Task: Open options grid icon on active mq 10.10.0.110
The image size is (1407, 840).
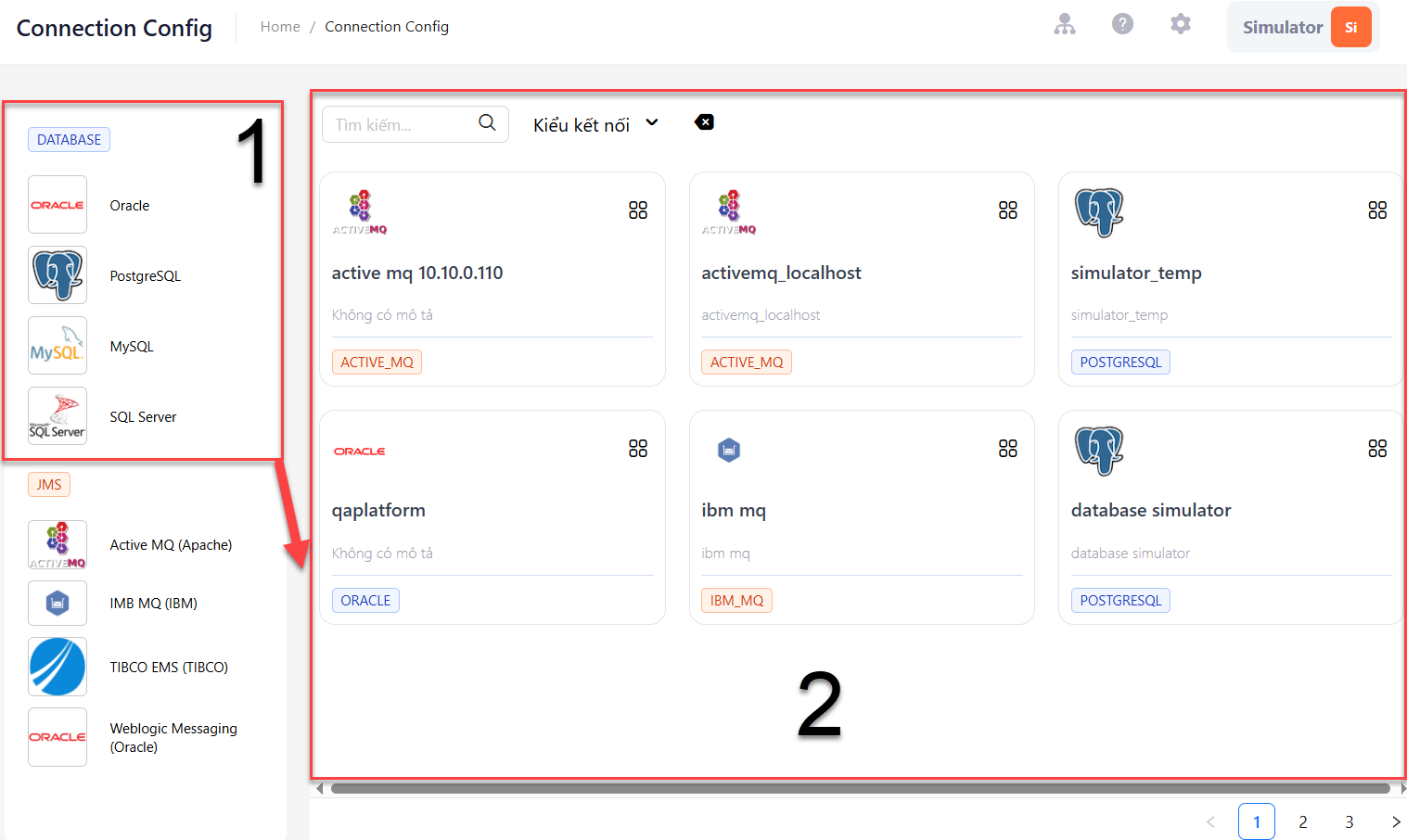Action: pos(638,210)
